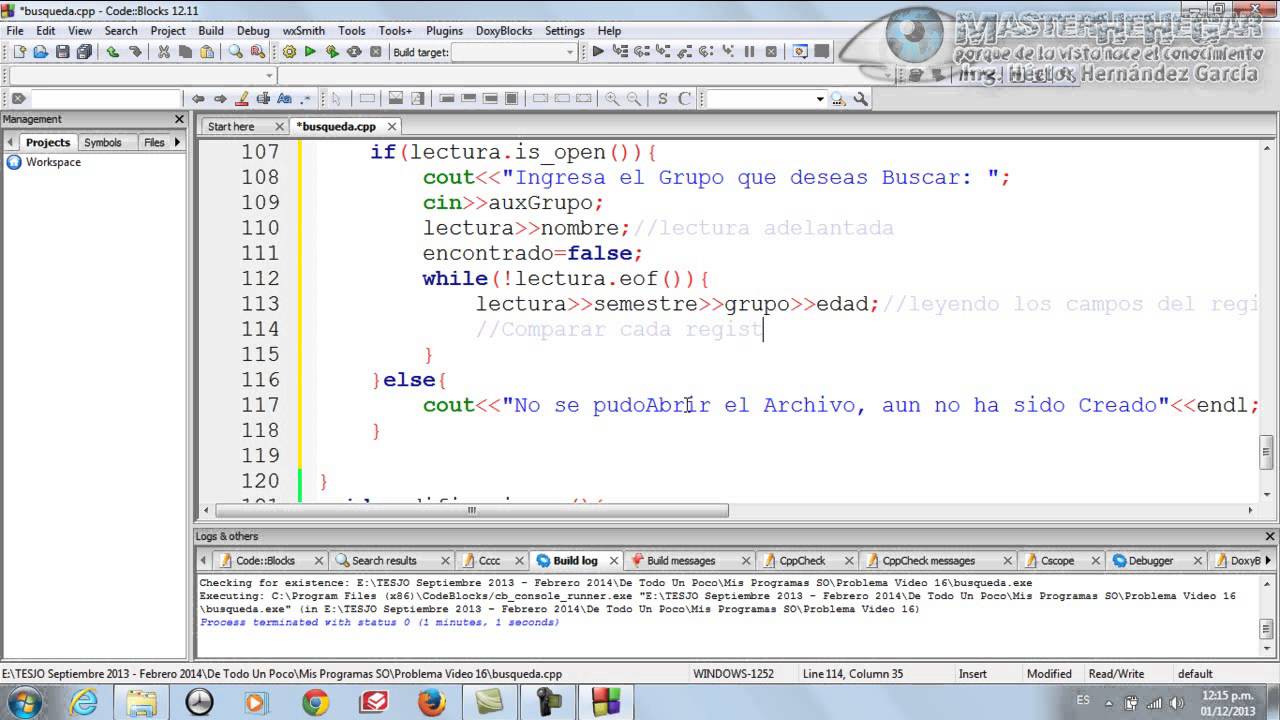This screenshot has height=720, width=1280.
Task: Click the Find magnifier icon
Action: point(236,52)
